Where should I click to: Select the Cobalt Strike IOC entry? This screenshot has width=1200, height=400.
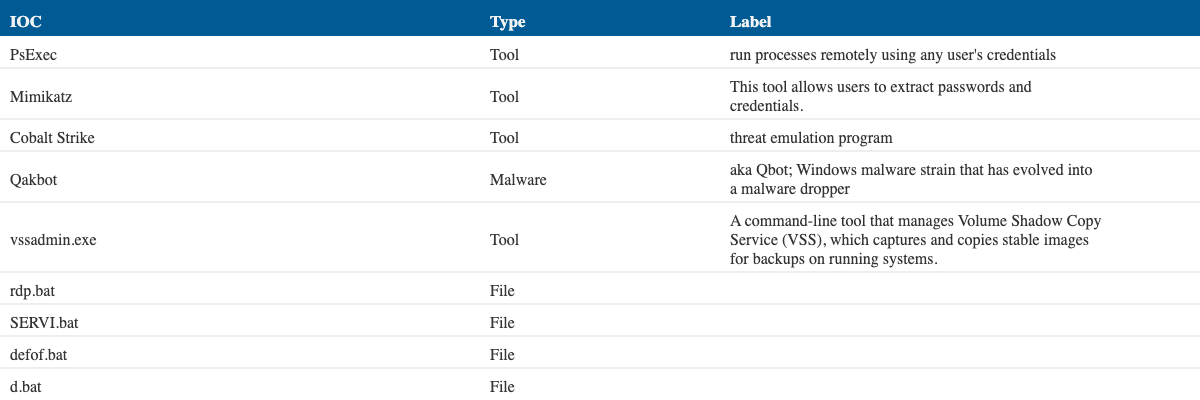(52, 138)
